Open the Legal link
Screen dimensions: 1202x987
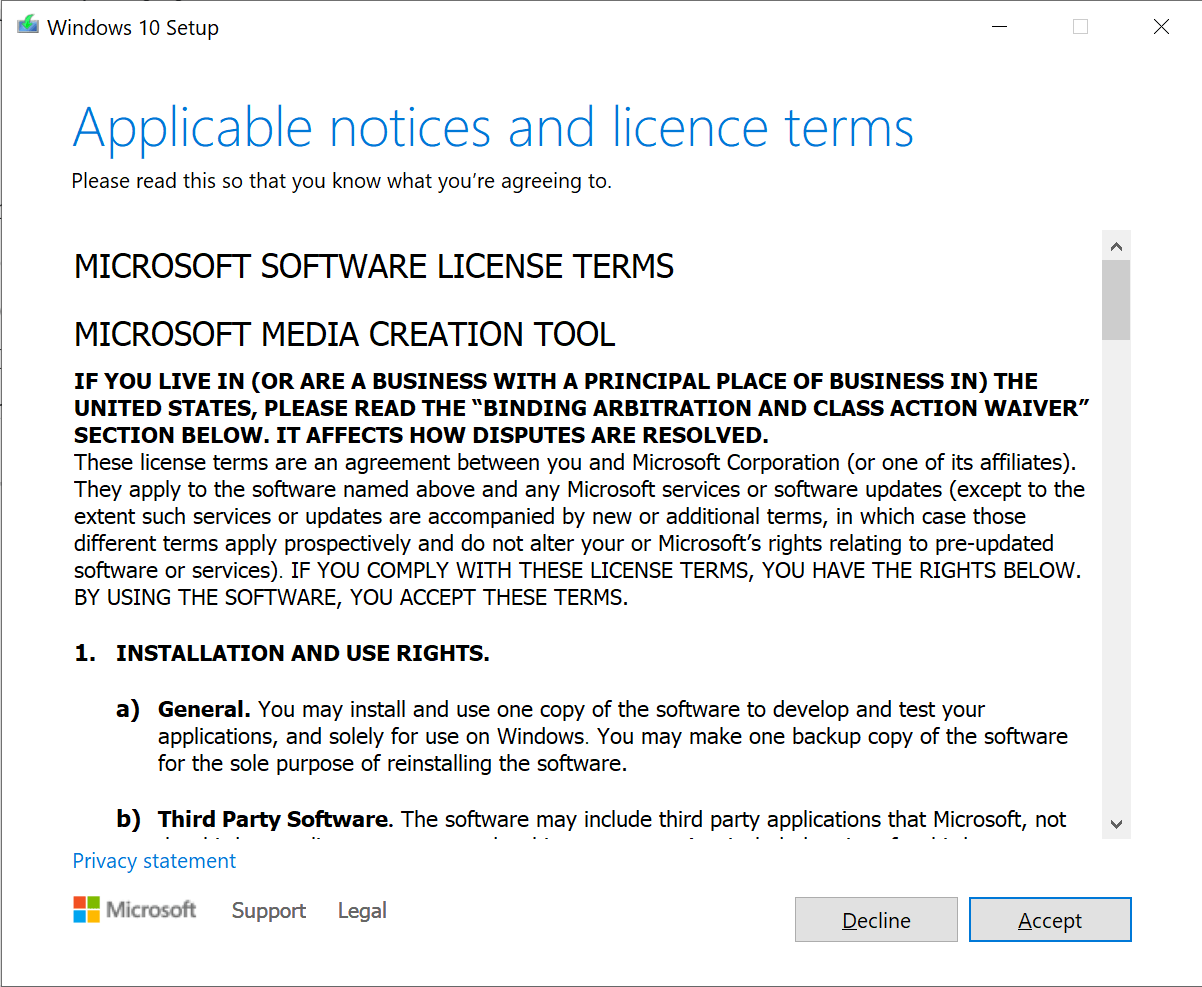(x=362, y=911)
